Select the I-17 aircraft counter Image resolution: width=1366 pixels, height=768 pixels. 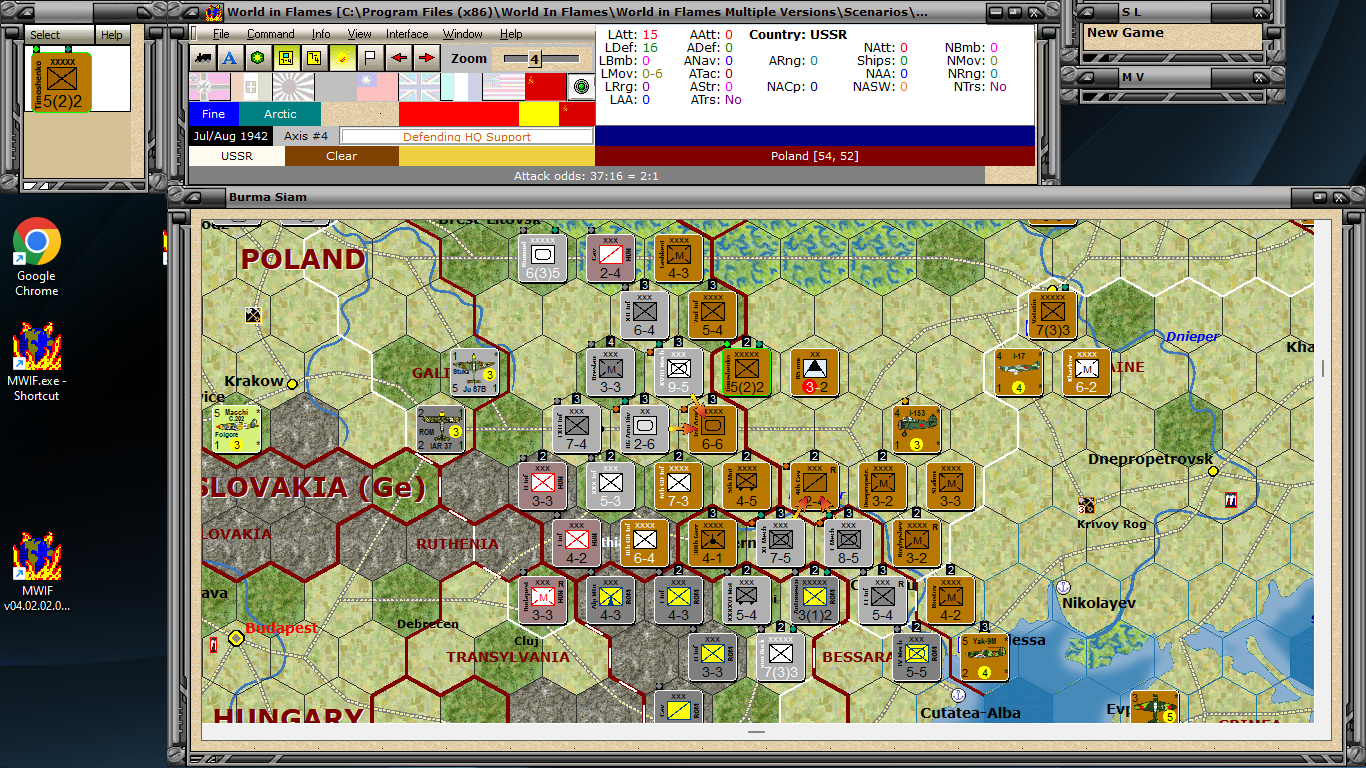(1019, 372)
